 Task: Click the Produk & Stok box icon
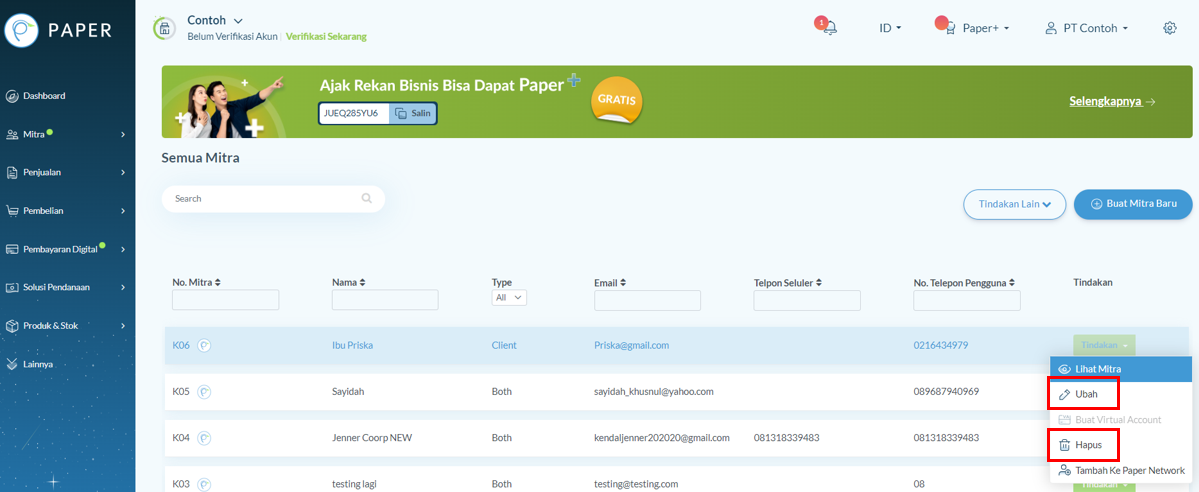click(11, 326)
